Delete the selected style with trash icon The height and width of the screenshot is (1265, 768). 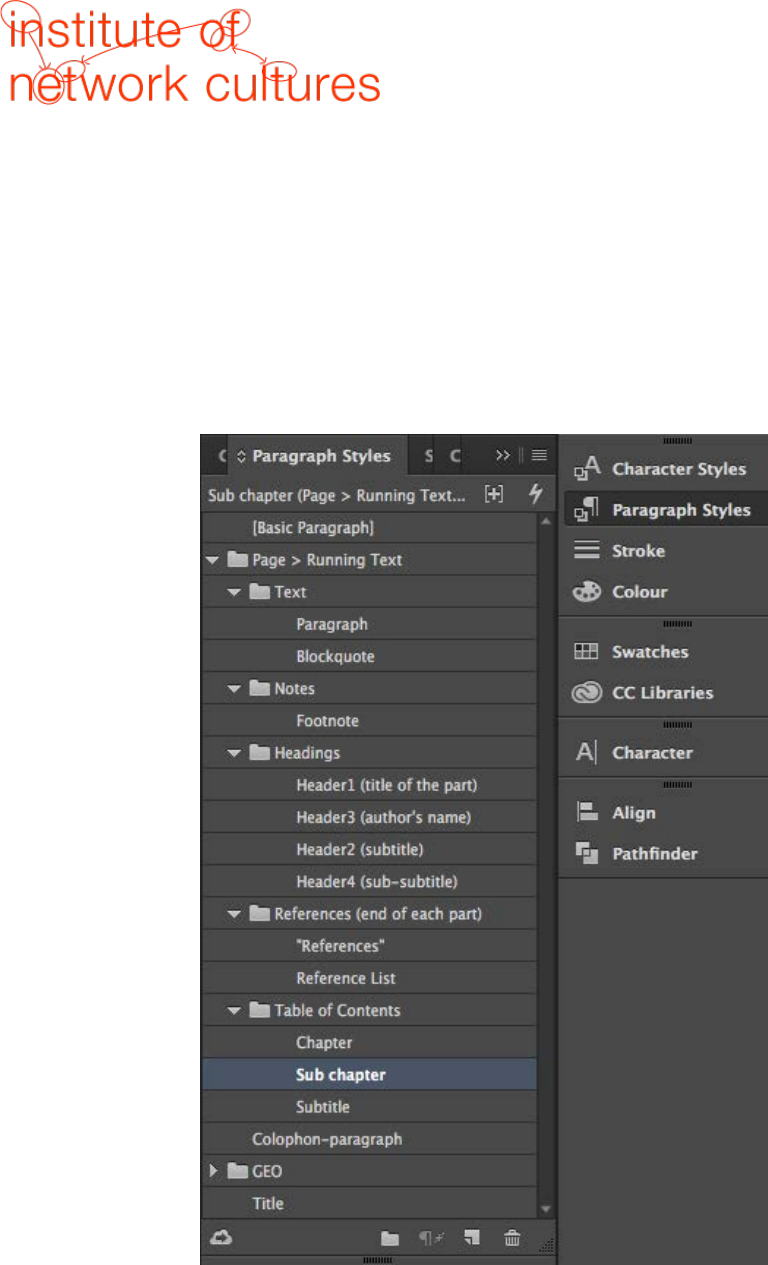[x=512, y=1238]
